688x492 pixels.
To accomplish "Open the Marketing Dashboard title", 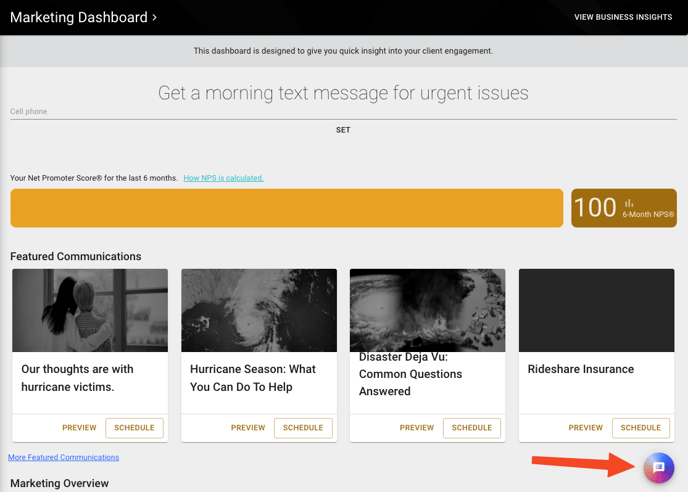I will 79,18.
